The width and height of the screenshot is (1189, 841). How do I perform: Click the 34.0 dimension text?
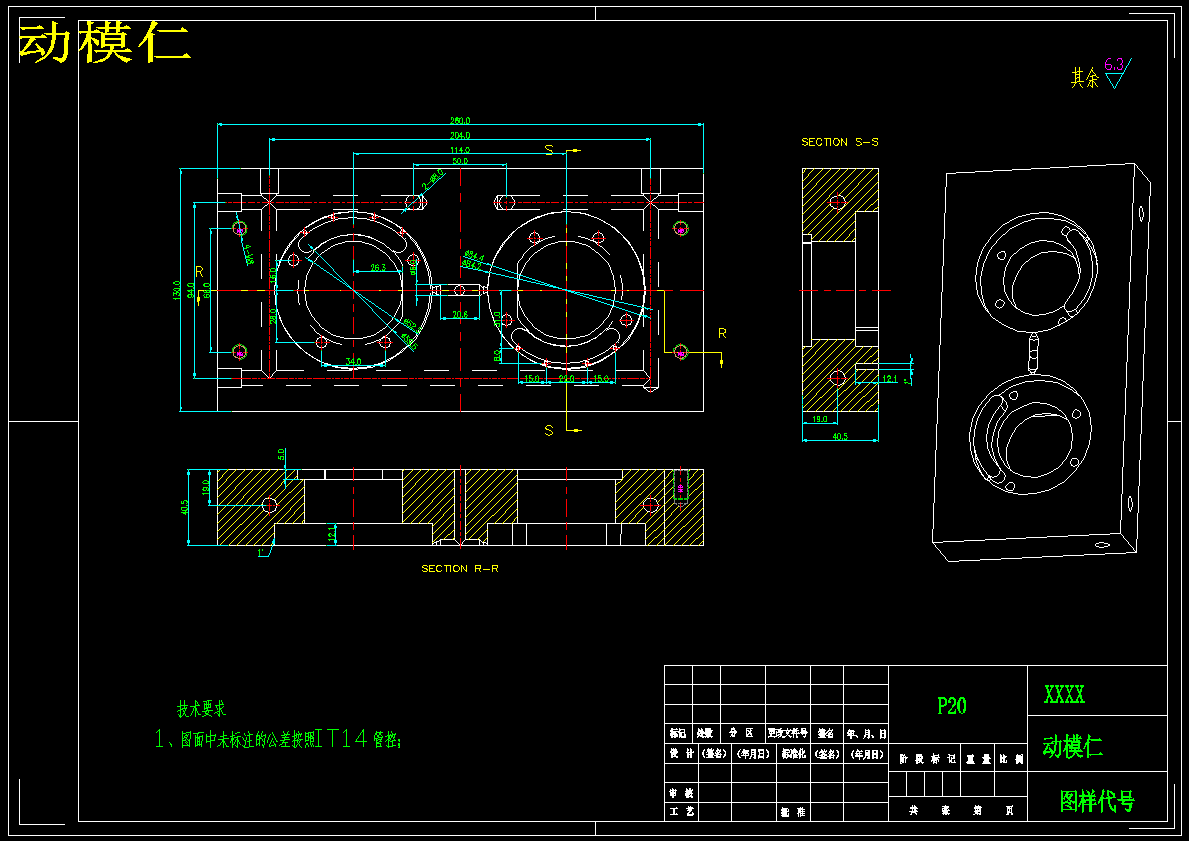(353, 362)
